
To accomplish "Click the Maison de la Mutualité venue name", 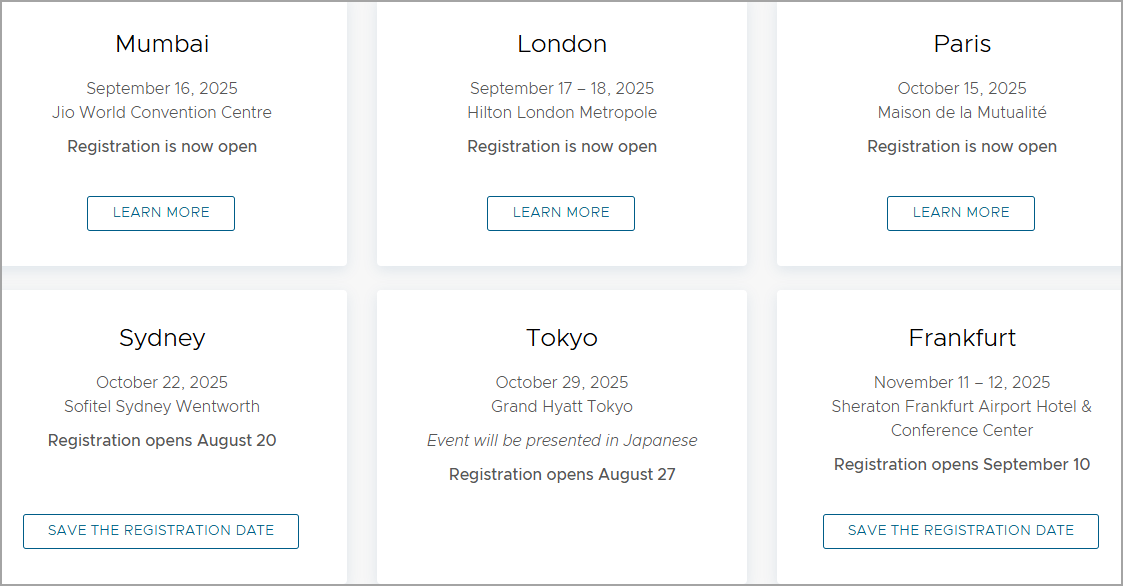I will pos(962,112).
